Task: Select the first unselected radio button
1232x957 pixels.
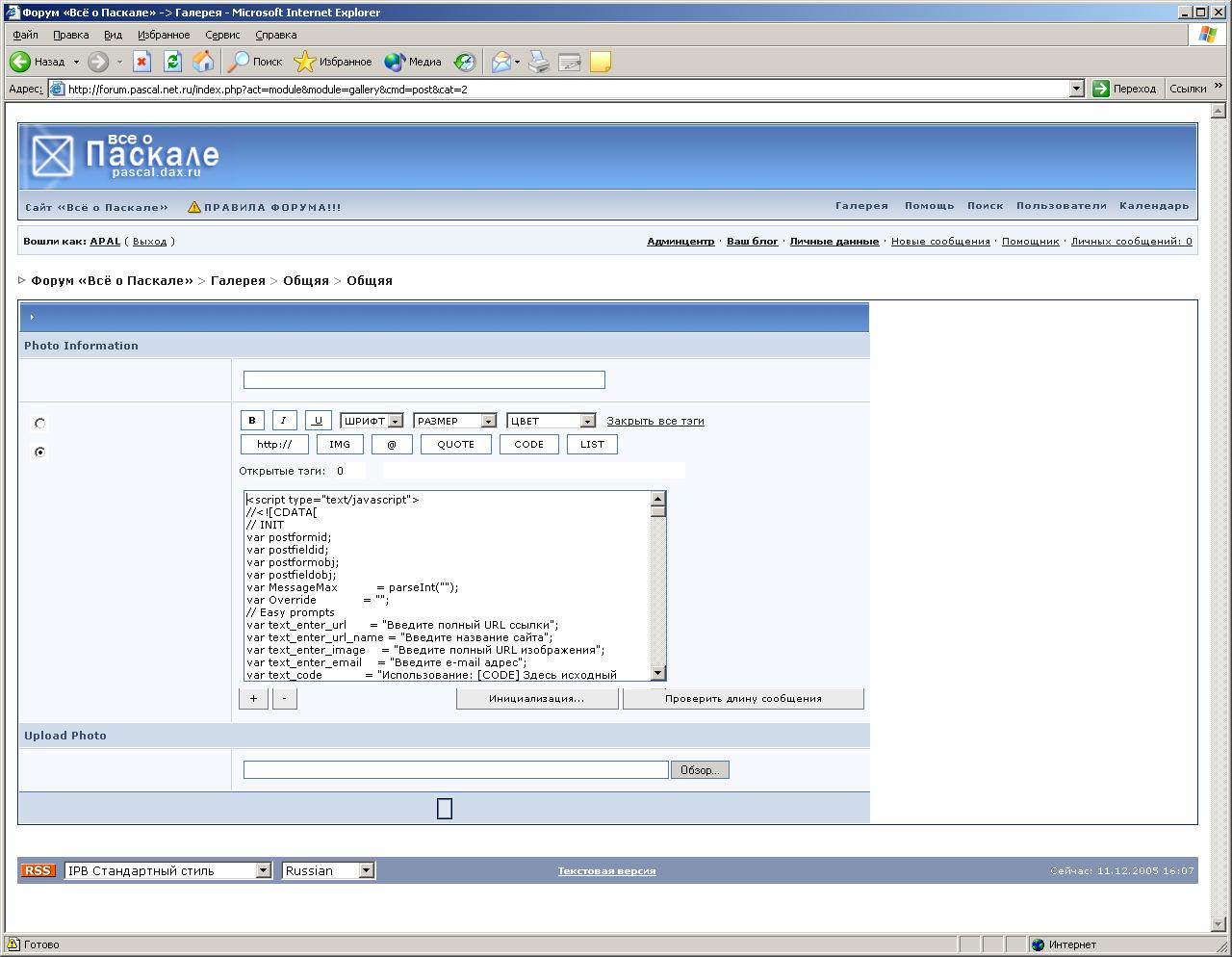Action: click(x=39, y=423)
